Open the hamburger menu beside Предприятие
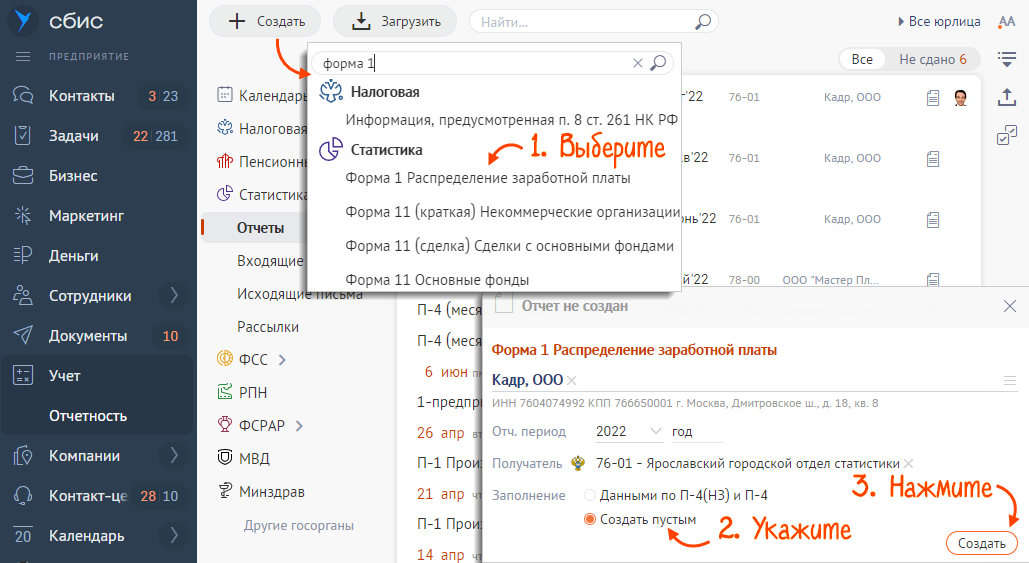This screenshot has height=563, width=1029. (x=23, y=56)
